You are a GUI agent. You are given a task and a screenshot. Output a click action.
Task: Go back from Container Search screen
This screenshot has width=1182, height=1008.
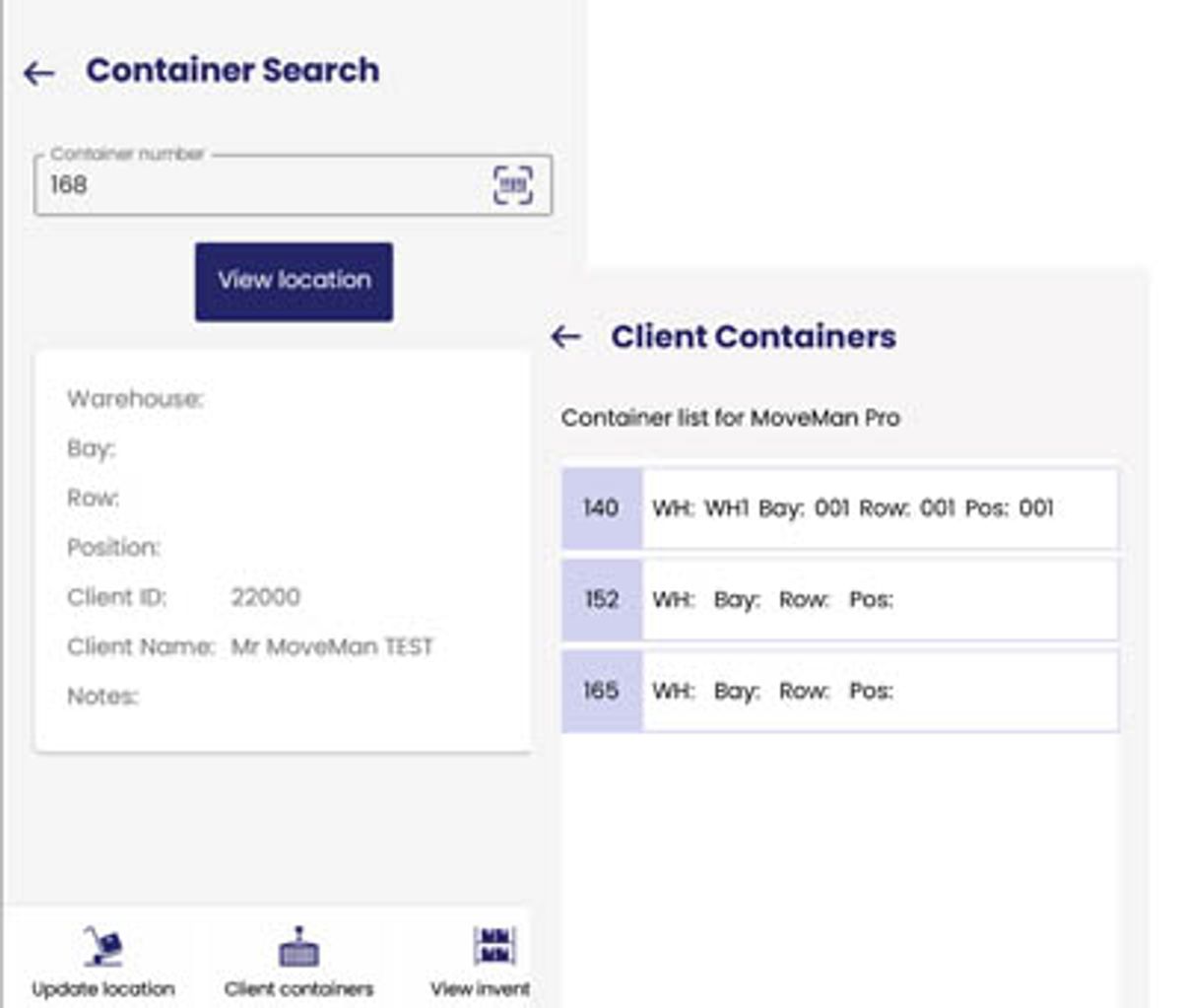(38, 72)
